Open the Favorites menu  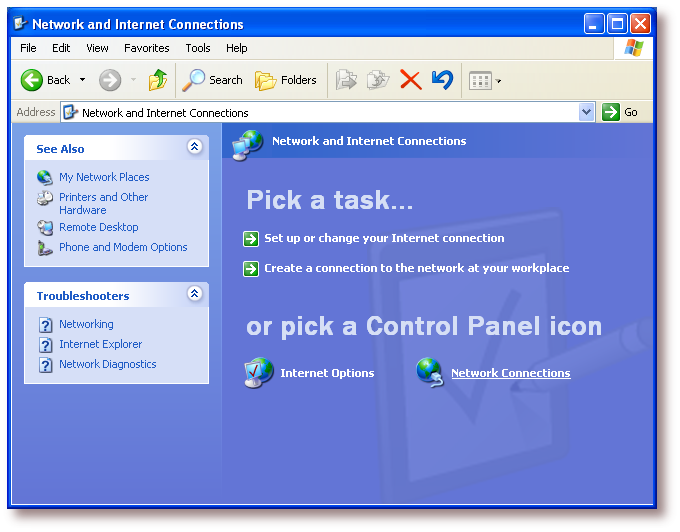(x=146, y=48)
